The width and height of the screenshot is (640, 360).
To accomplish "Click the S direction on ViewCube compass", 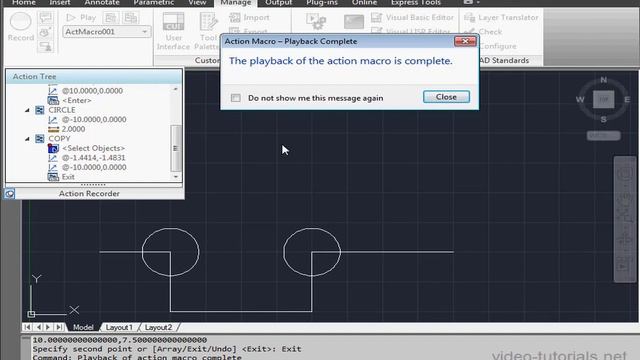I will pos(604,119).
